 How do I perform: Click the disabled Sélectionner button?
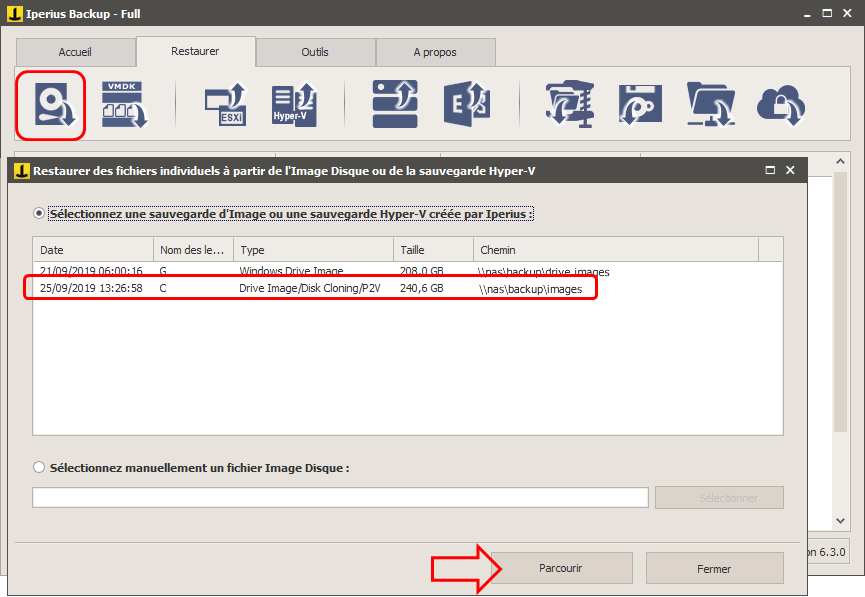(x=719, y=498)
